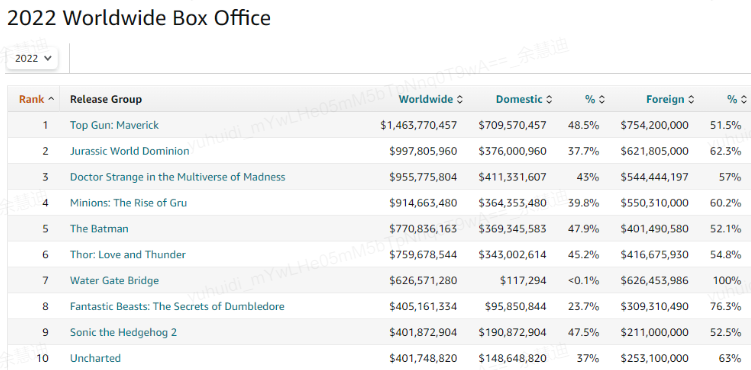This screenshot has height=370, width=751.
Task: Open Jurassic World Dominion link
Action: 130,151
